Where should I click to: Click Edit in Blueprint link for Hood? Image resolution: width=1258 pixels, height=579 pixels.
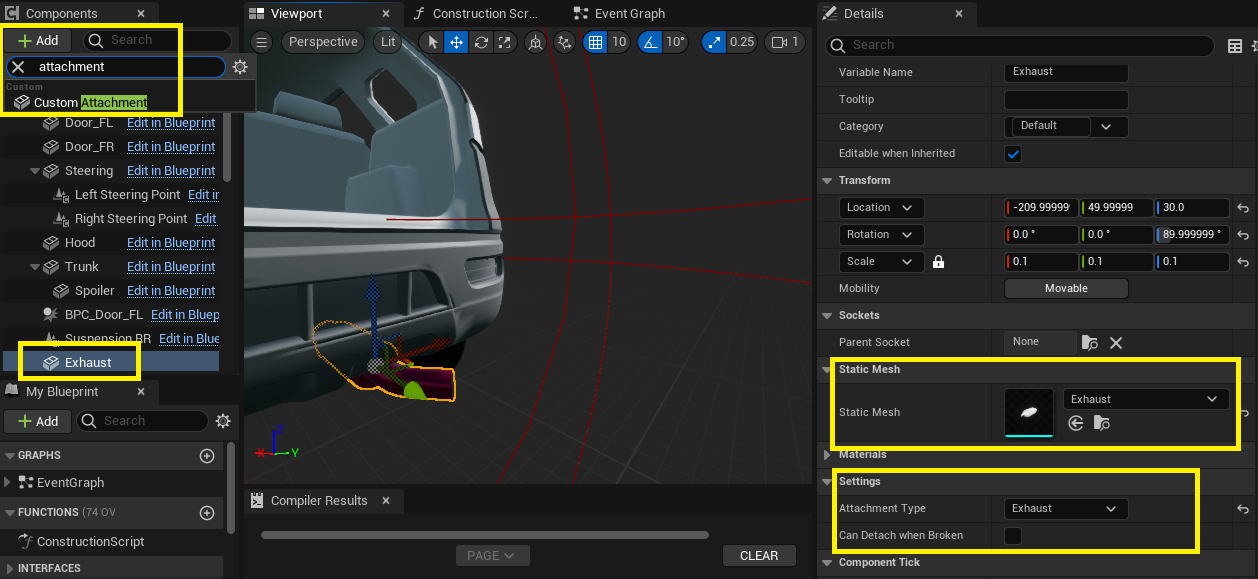pyautogui.click(x=171, y=243)
